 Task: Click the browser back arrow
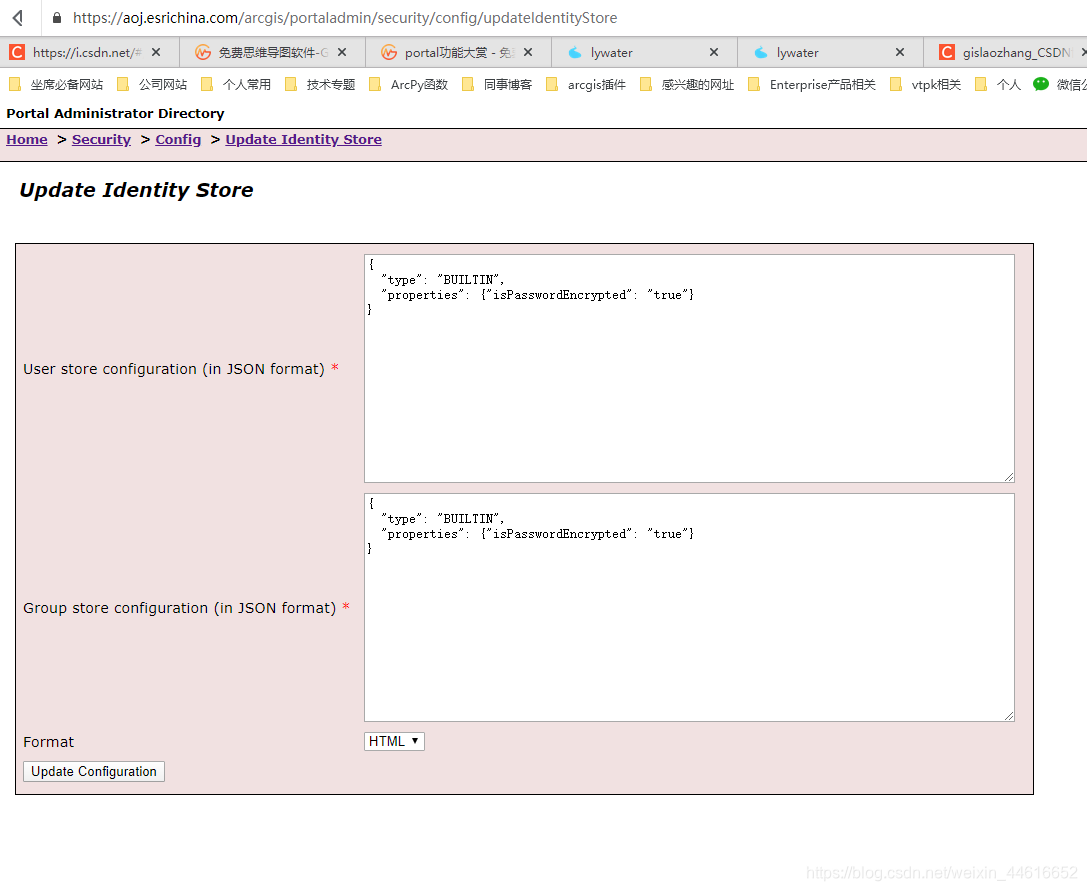click(17, 18)
